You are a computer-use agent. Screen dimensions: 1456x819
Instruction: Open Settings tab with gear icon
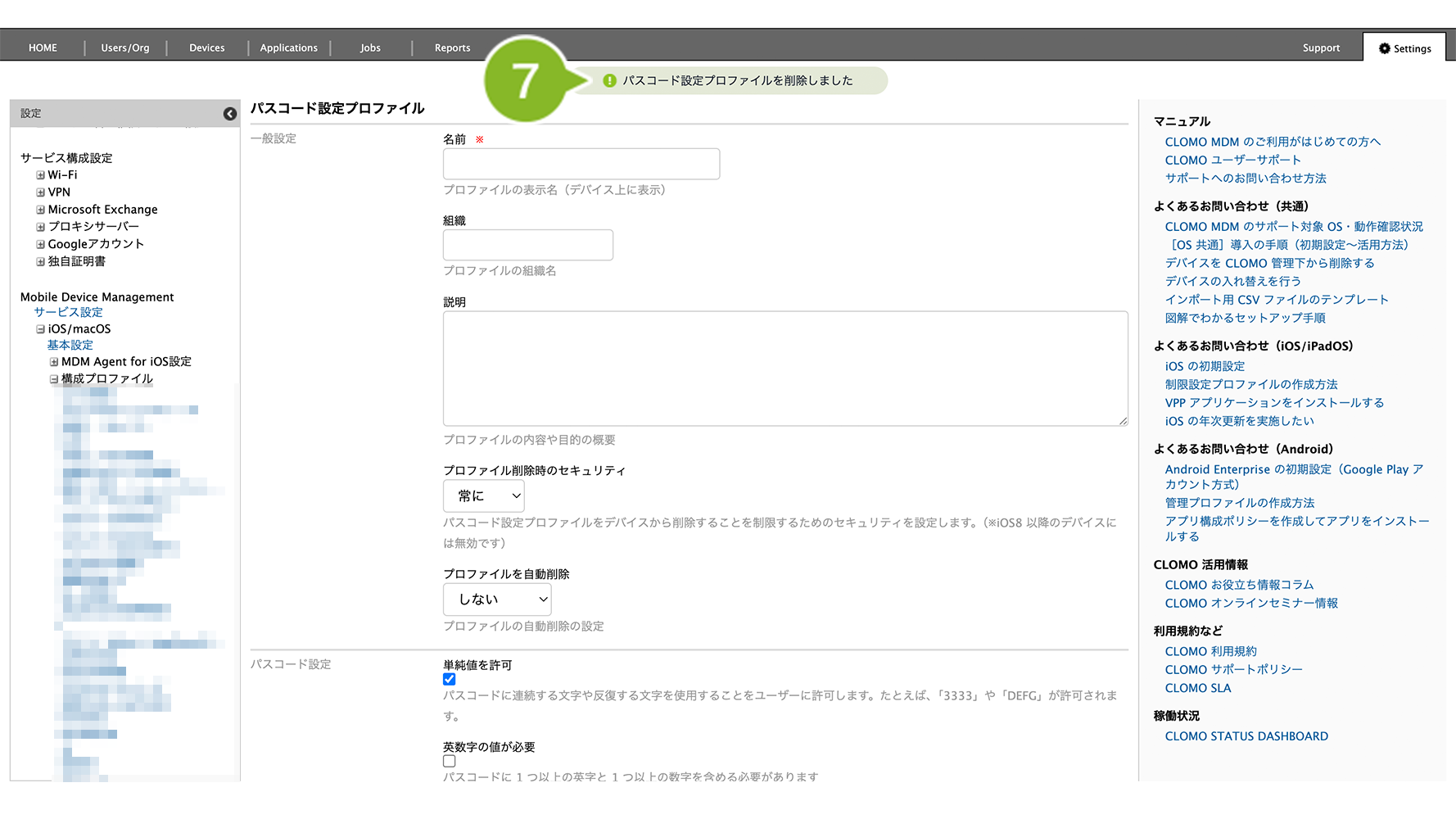[1404, 48]
